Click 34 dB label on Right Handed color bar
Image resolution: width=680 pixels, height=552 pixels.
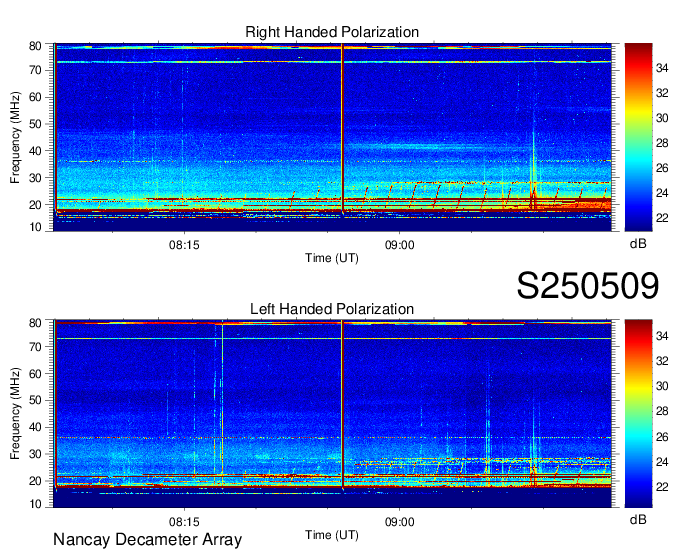(662, 68)
